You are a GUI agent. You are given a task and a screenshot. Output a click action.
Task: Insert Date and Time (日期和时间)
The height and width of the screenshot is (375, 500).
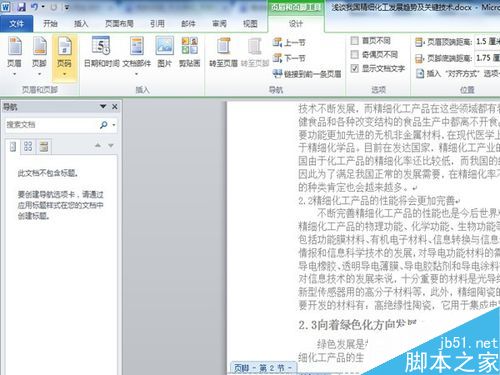(101, 53)
